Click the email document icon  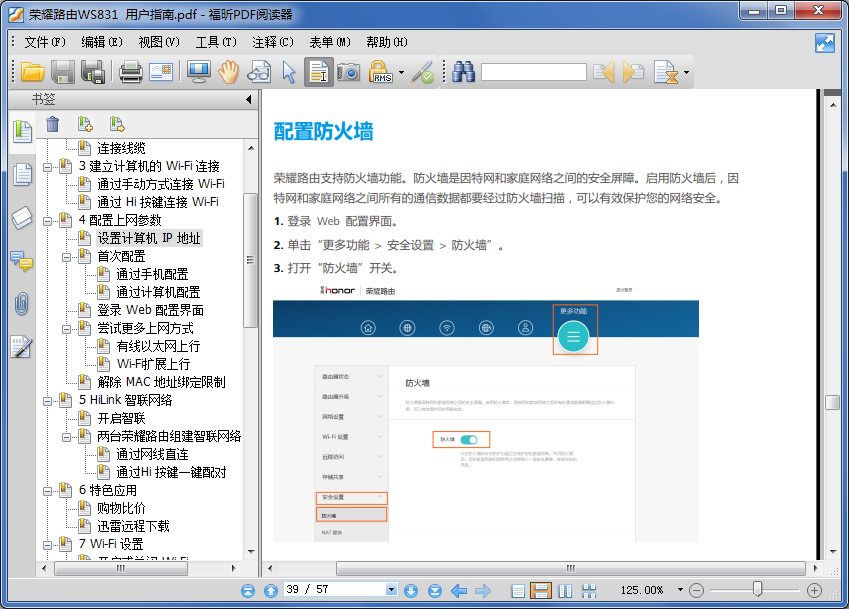pos(161,72)
